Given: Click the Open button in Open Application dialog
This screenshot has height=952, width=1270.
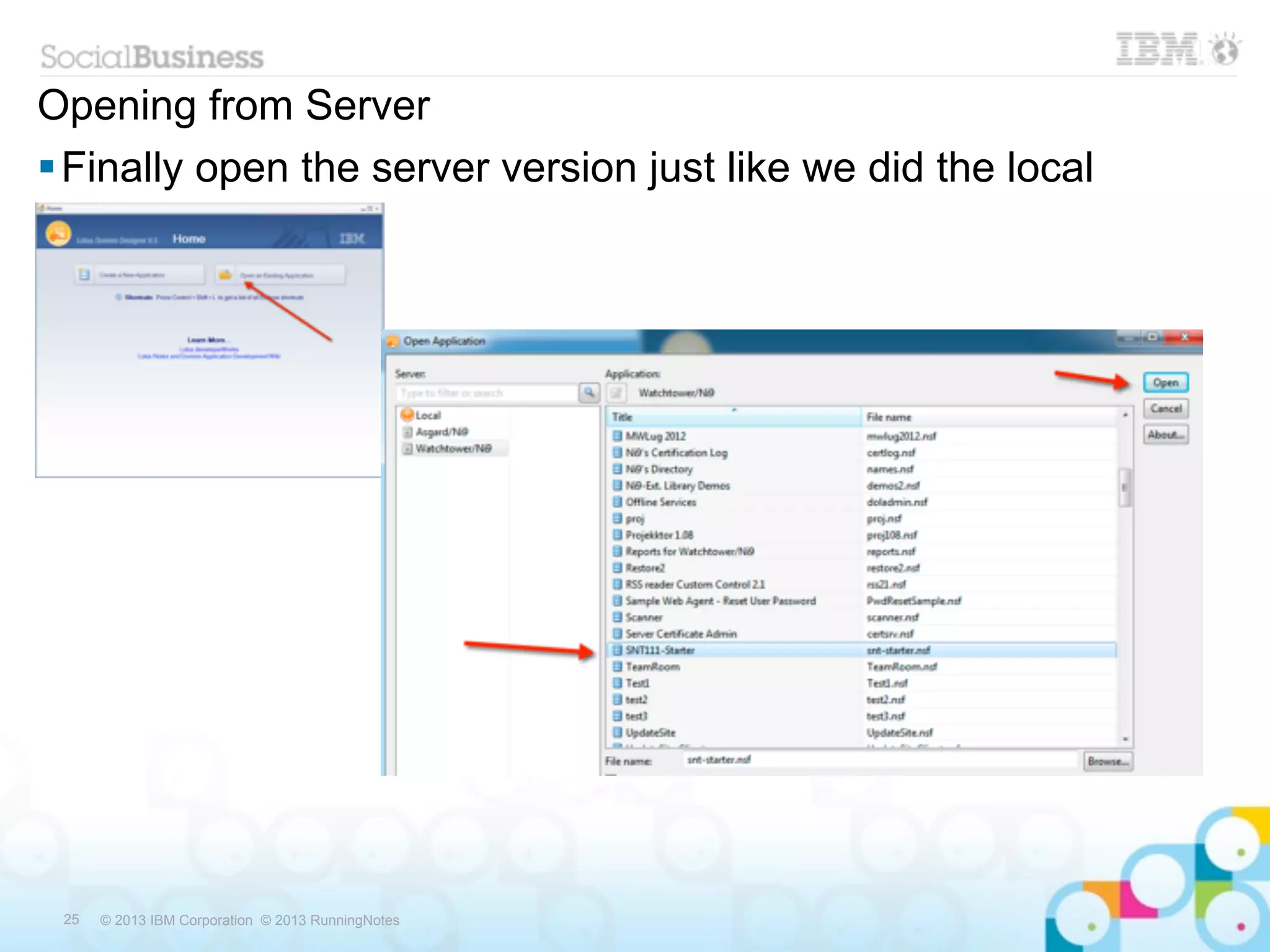Looking at the screenshot, I should pyautogui.click(x=1165, y=382).
